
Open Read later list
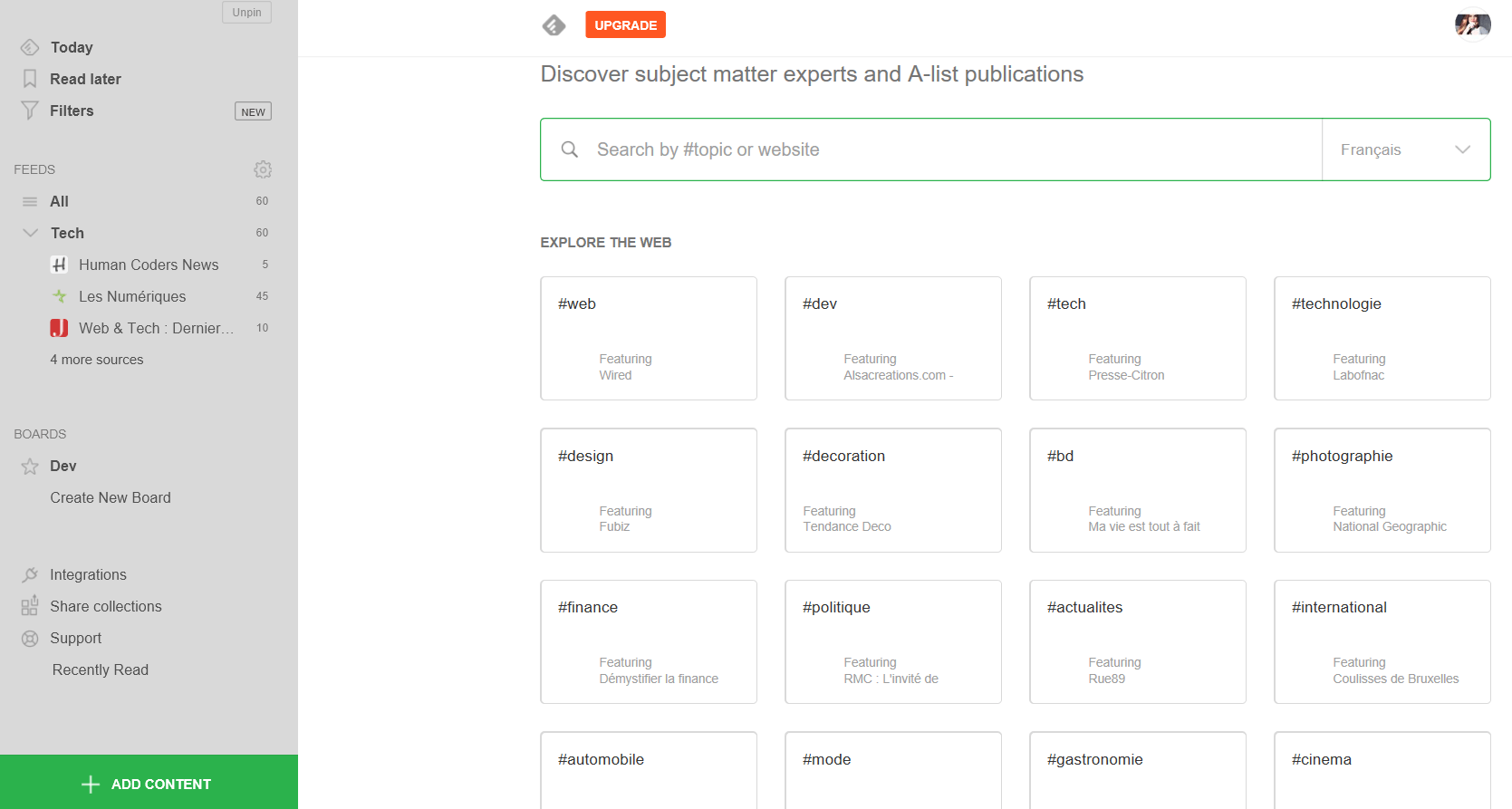85,79
